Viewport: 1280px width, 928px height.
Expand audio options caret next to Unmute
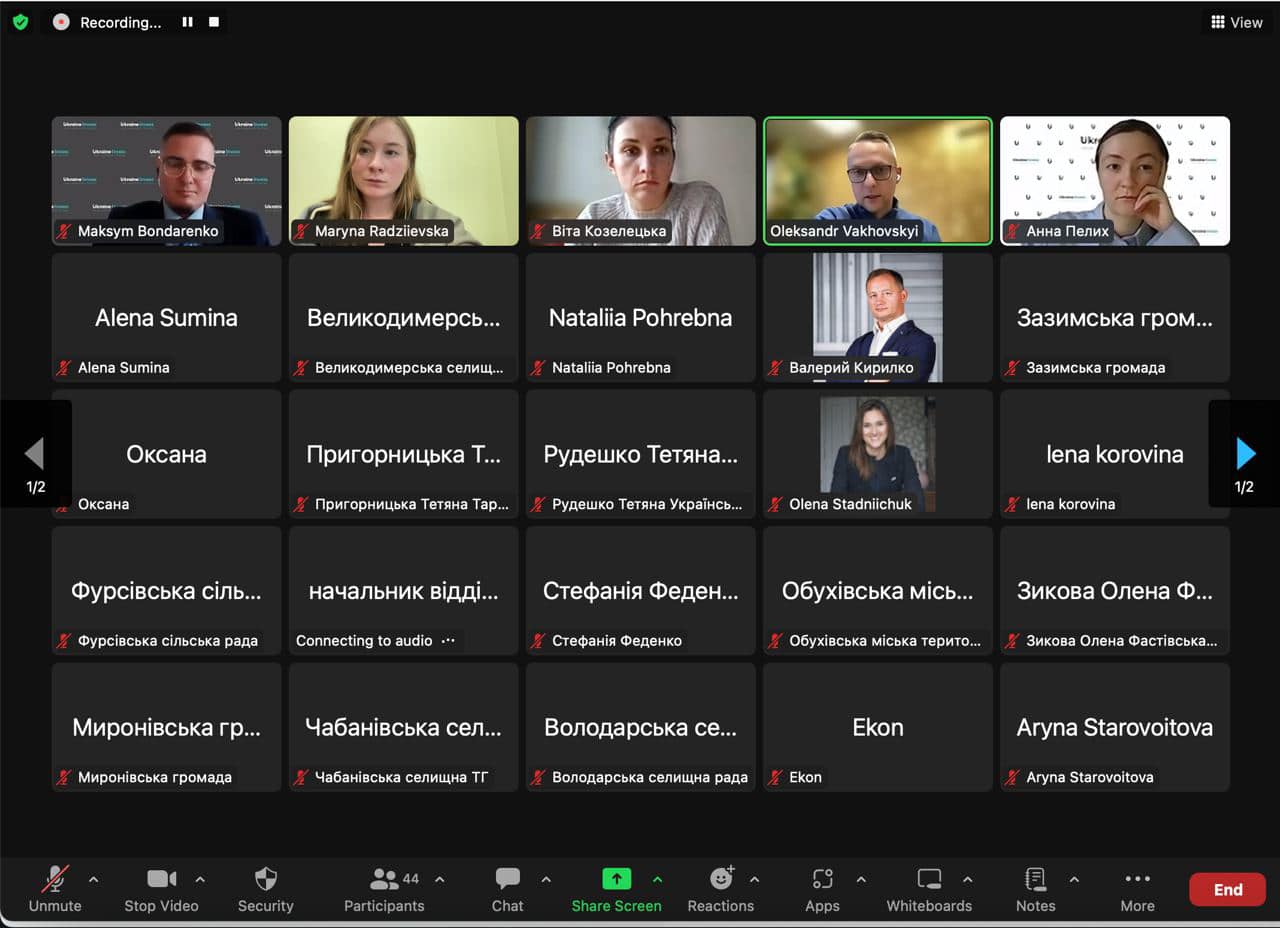click(94, 880)
